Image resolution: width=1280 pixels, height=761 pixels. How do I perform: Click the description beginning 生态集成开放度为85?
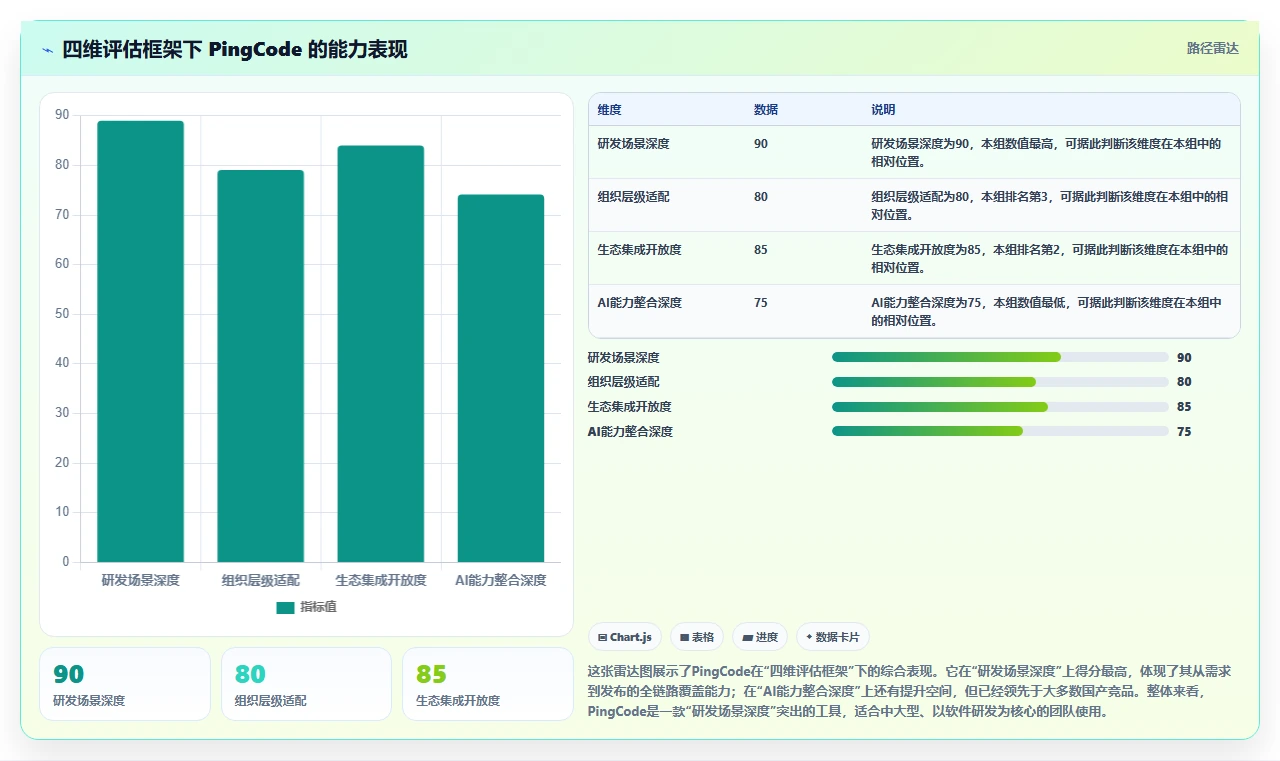pos(1050,258)
